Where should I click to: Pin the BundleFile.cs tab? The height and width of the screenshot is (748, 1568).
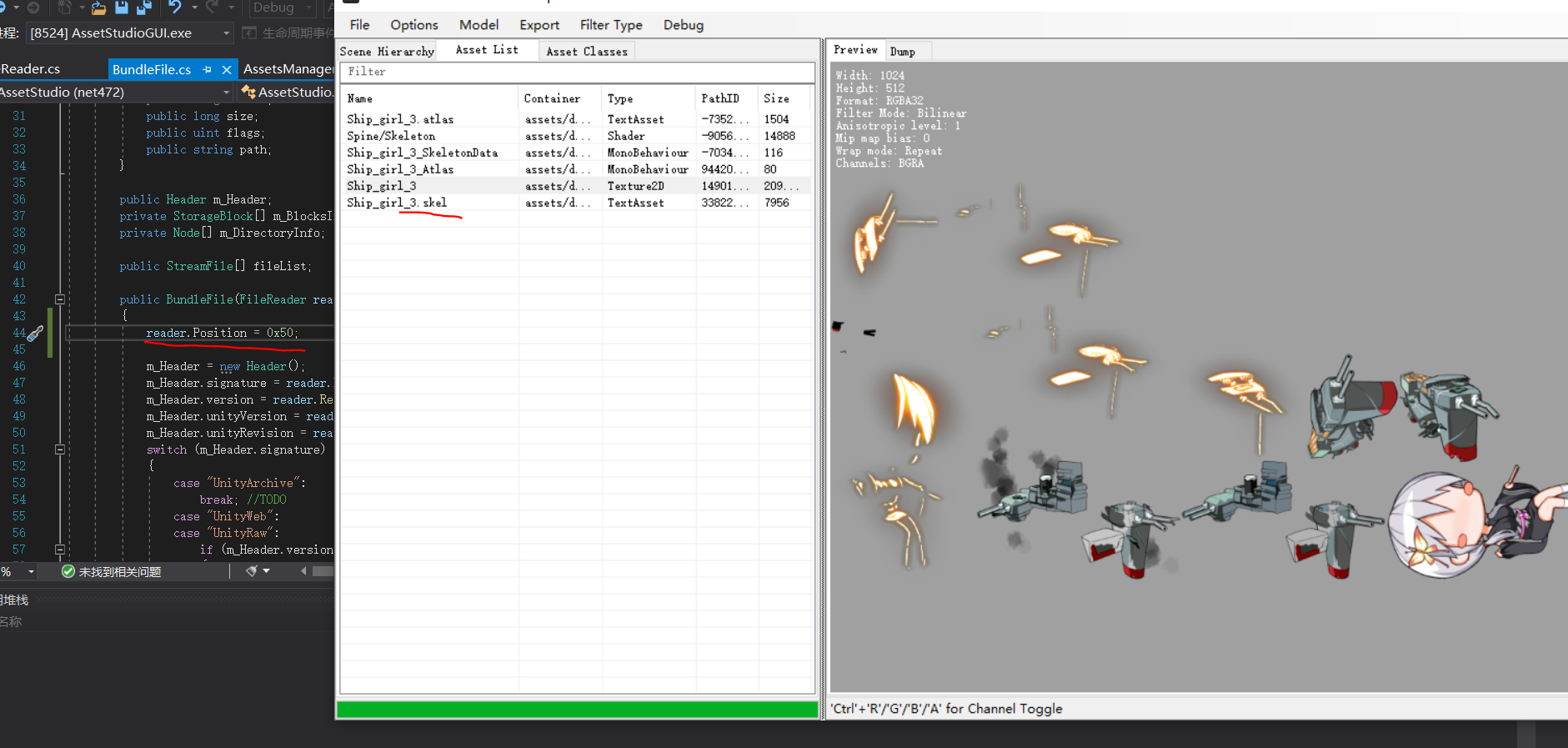click(x=208, y=69)
